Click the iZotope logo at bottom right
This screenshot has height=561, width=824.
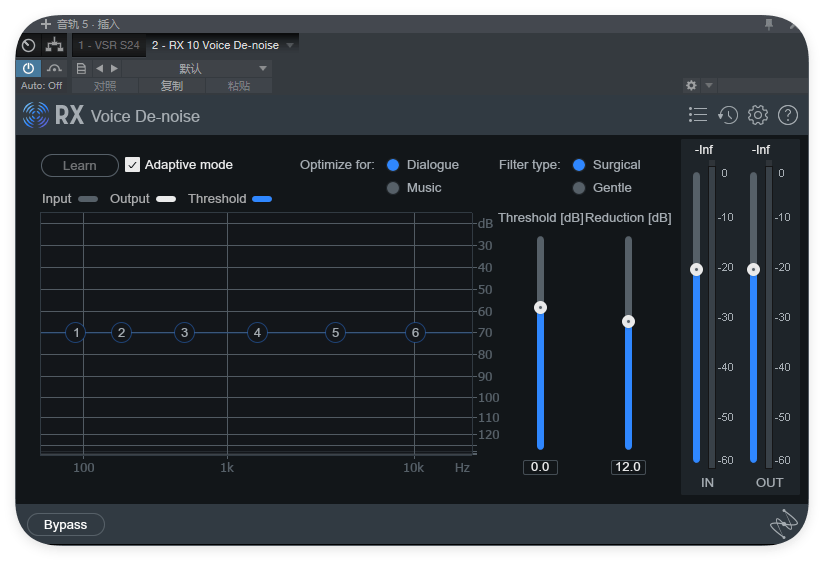tap(783, 523)
